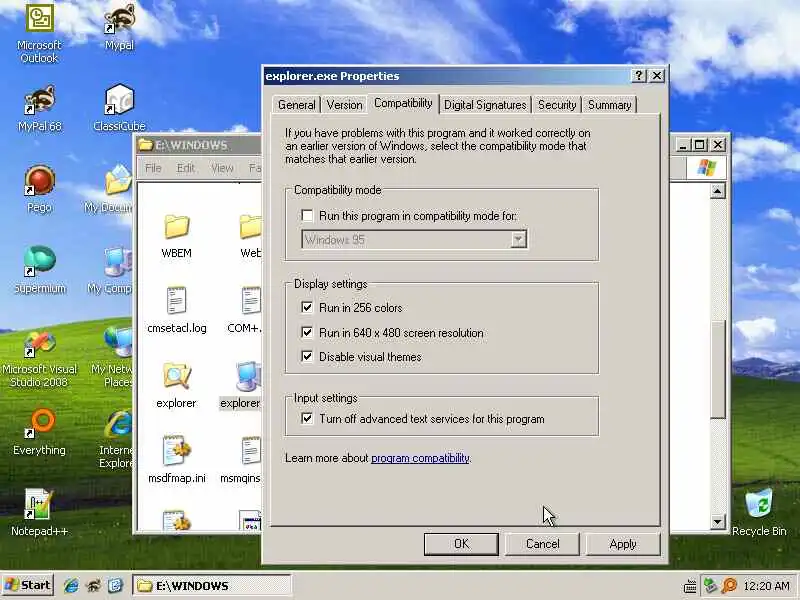Viewport: 800px width, 600px height.
Task: Click scroll up arrow in E:\WINDOWS window
Action: (717, 191)
